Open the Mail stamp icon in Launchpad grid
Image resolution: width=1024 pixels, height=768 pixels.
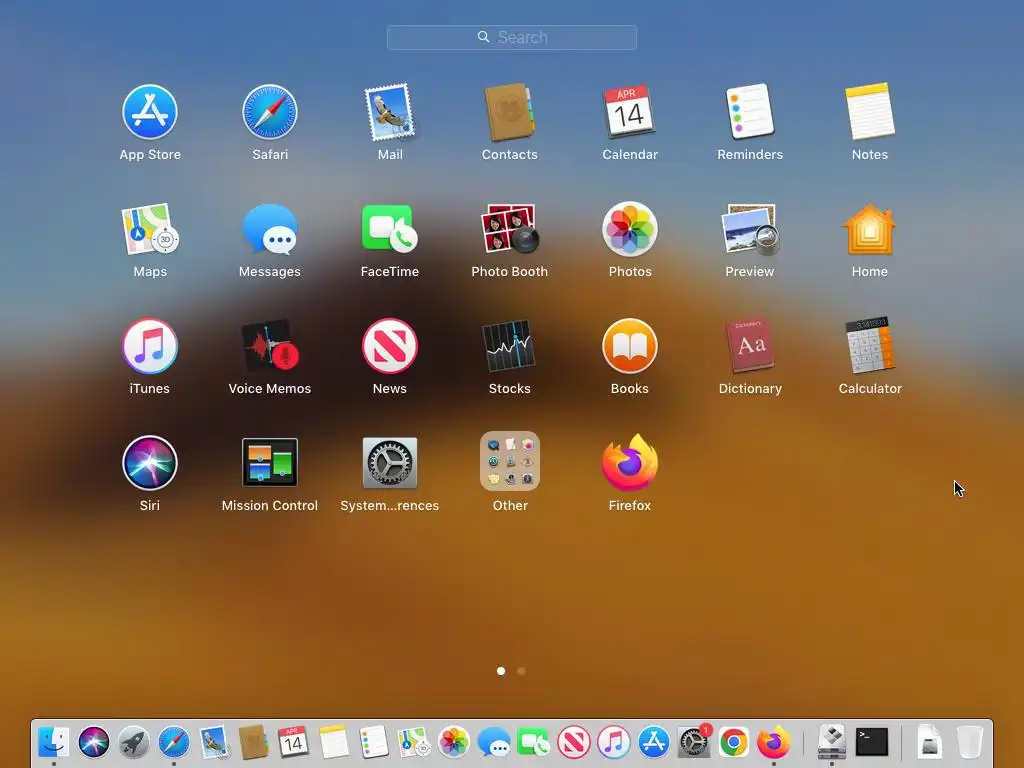tap(390, 112)
